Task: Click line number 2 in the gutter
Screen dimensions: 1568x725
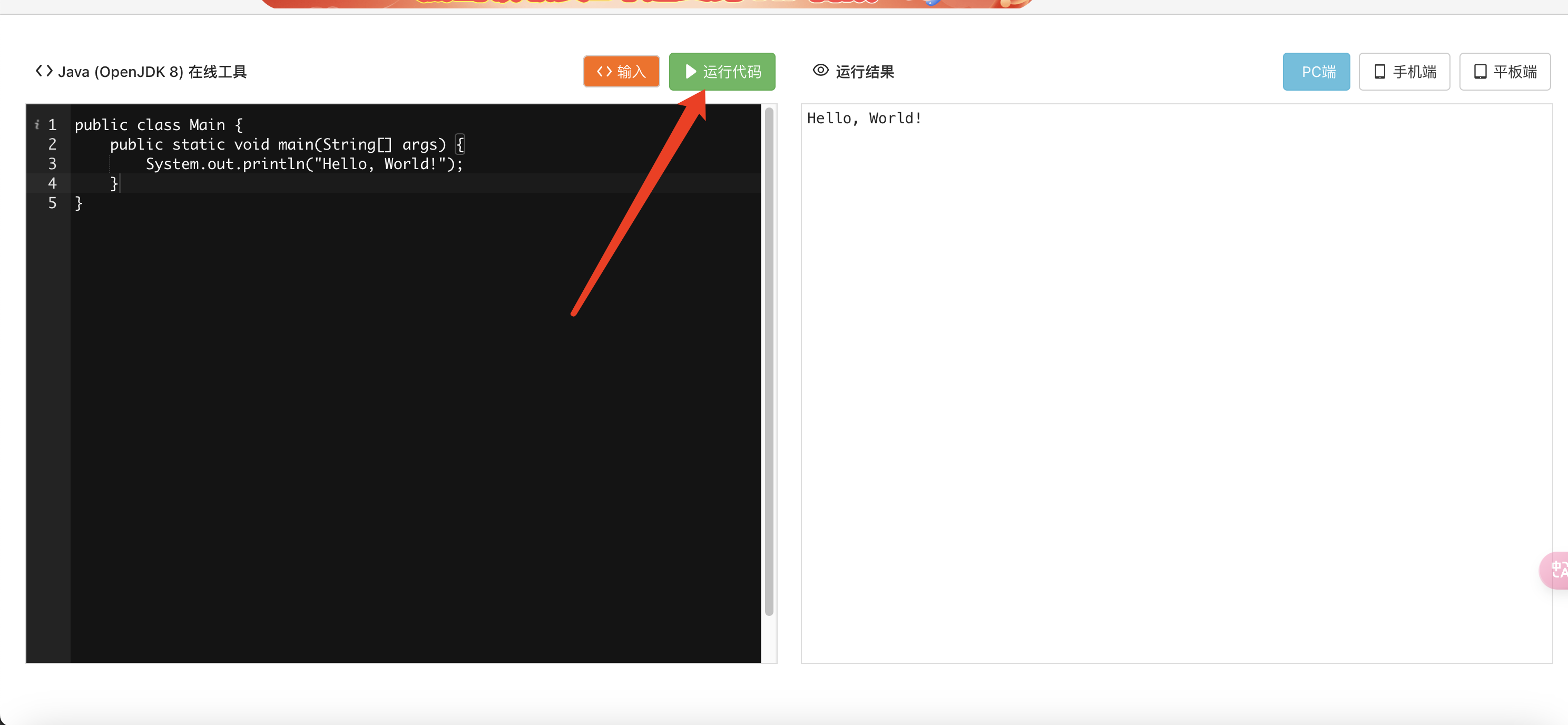Action: [x=52, y=144]
